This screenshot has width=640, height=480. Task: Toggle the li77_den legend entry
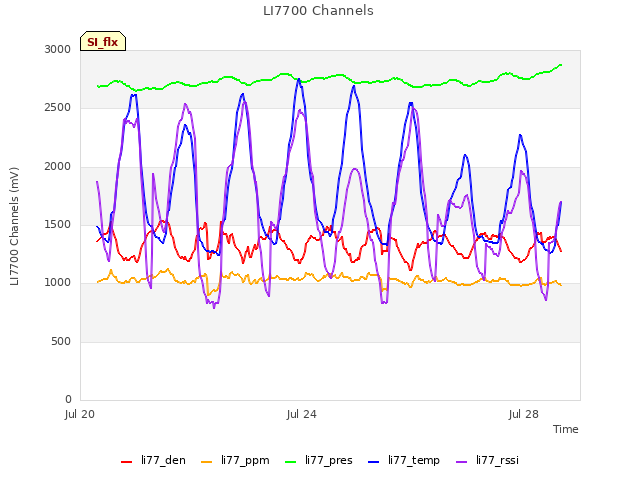[x=153, y=460]
